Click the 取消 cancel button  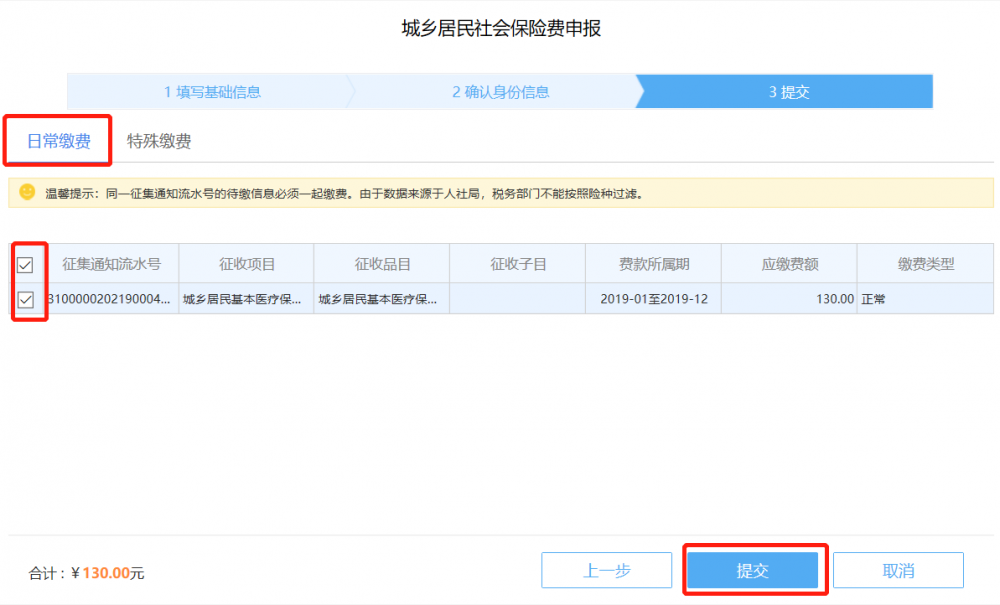point(898,570)
